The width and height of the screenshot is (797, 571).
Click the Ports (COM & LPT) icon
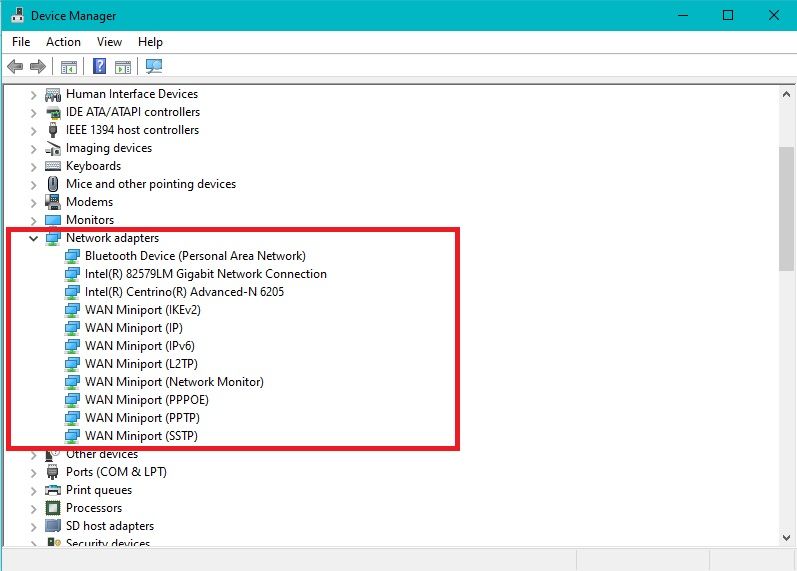pyautogui.click(x=53, y=472)
